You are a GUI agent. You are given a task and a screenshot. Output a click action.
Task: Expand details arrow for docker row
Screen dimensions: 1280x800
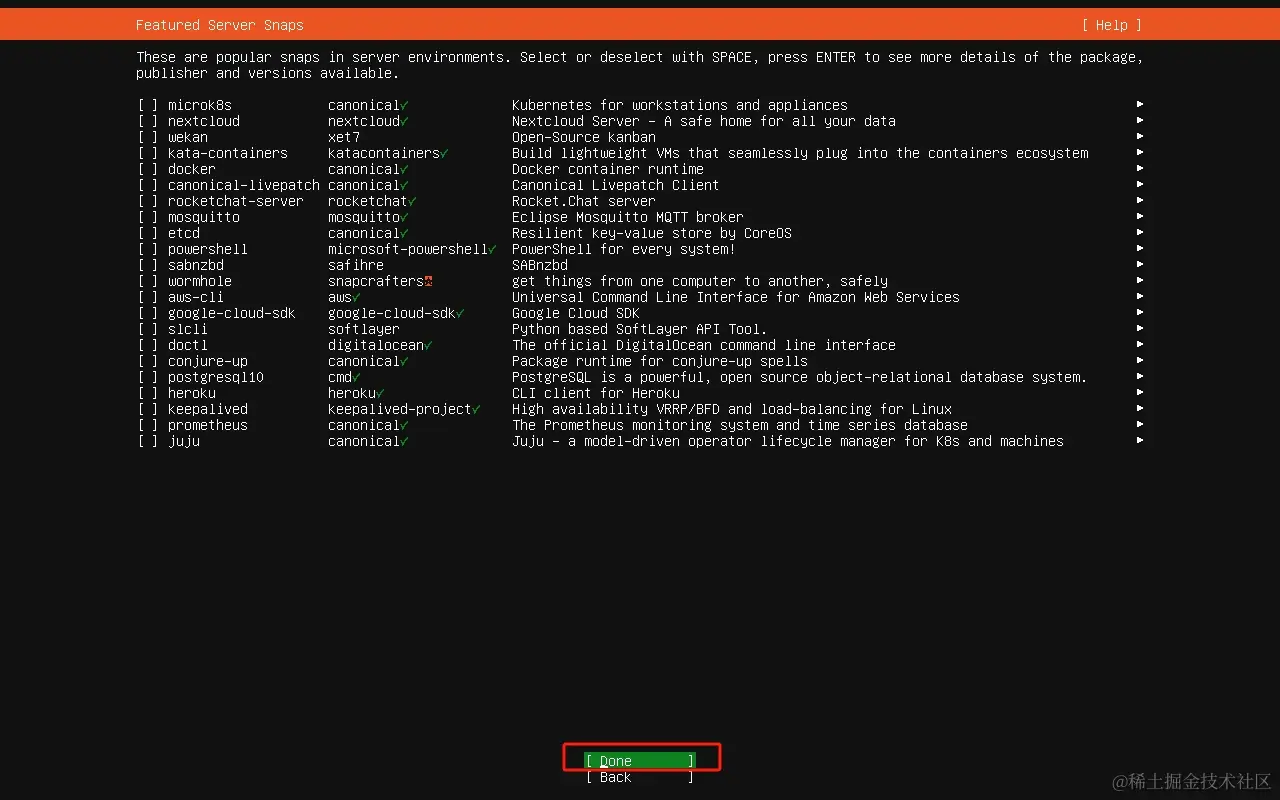click(x=1140, y=168)
